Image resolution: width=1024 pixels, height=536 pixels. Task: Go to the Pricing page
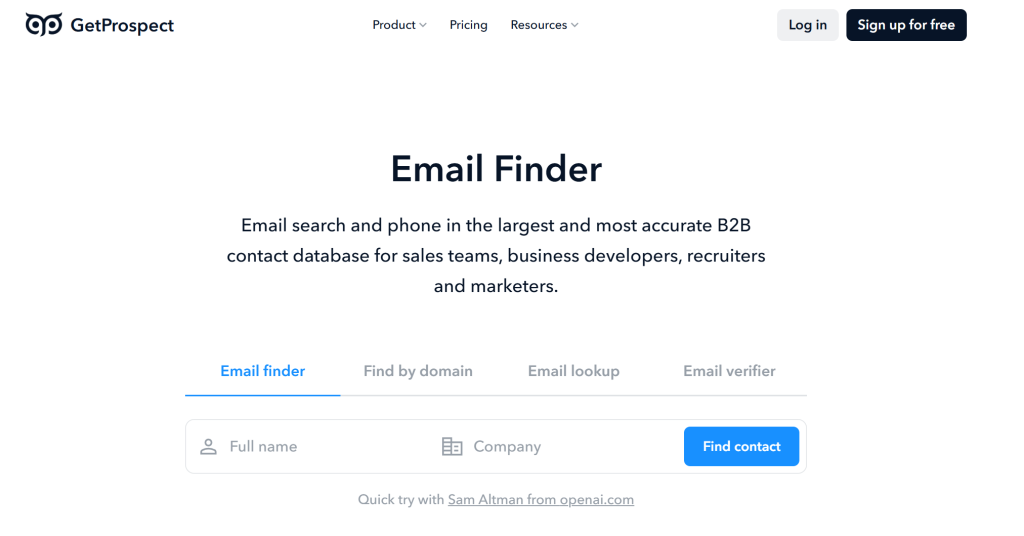pyautogui.click(x=468, y=25)
